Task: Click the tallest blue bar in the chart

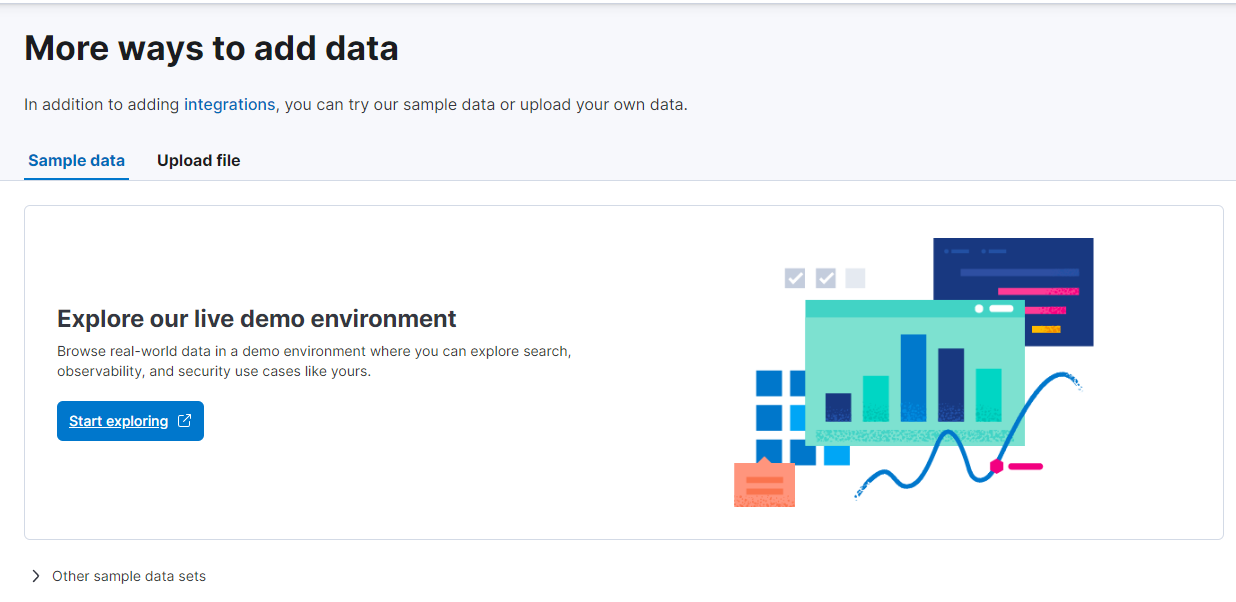Action: [913, 377]
